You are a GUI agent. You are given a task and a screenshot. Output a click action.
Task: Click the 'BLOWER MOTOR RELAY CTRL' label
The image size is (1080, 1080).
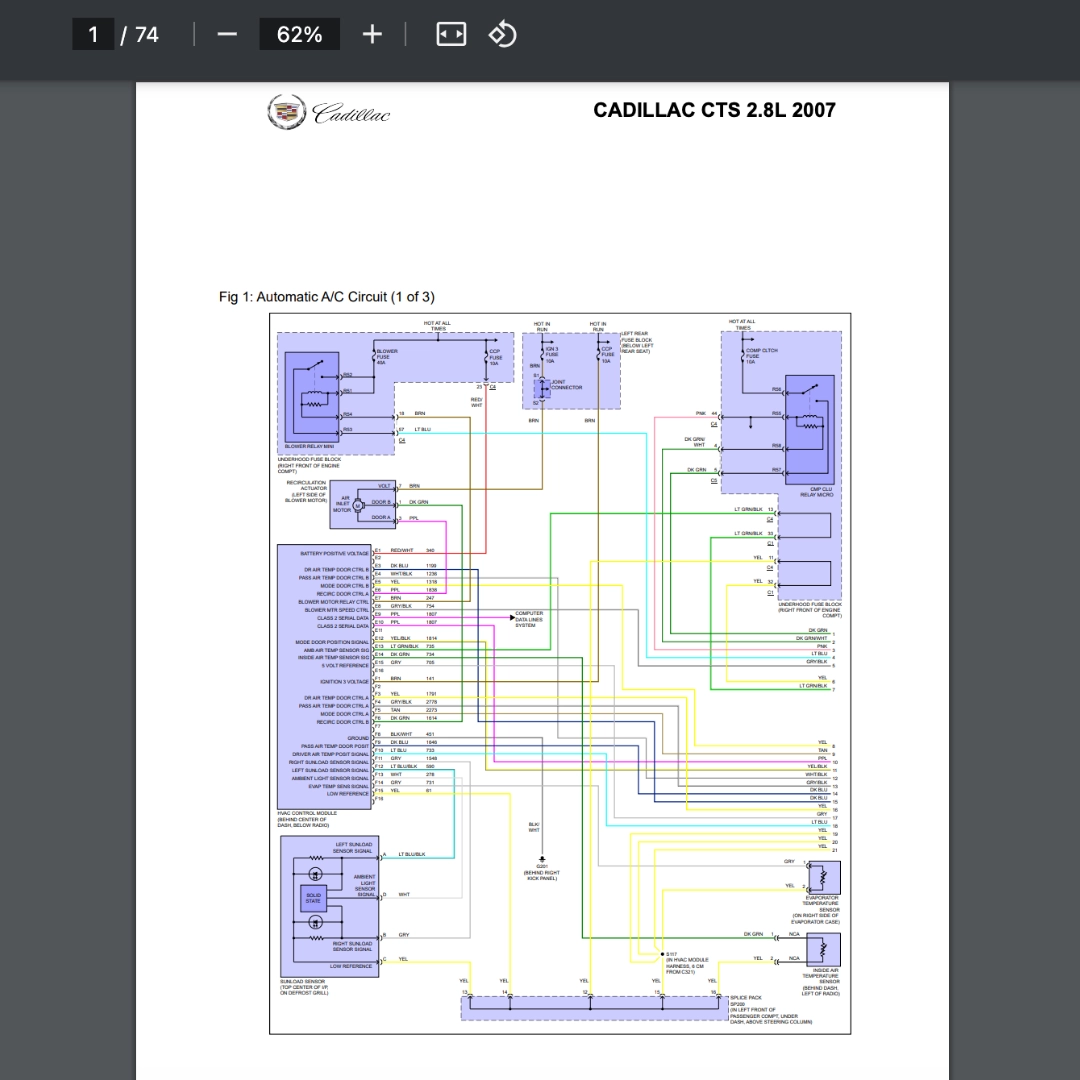click(334, 602)
